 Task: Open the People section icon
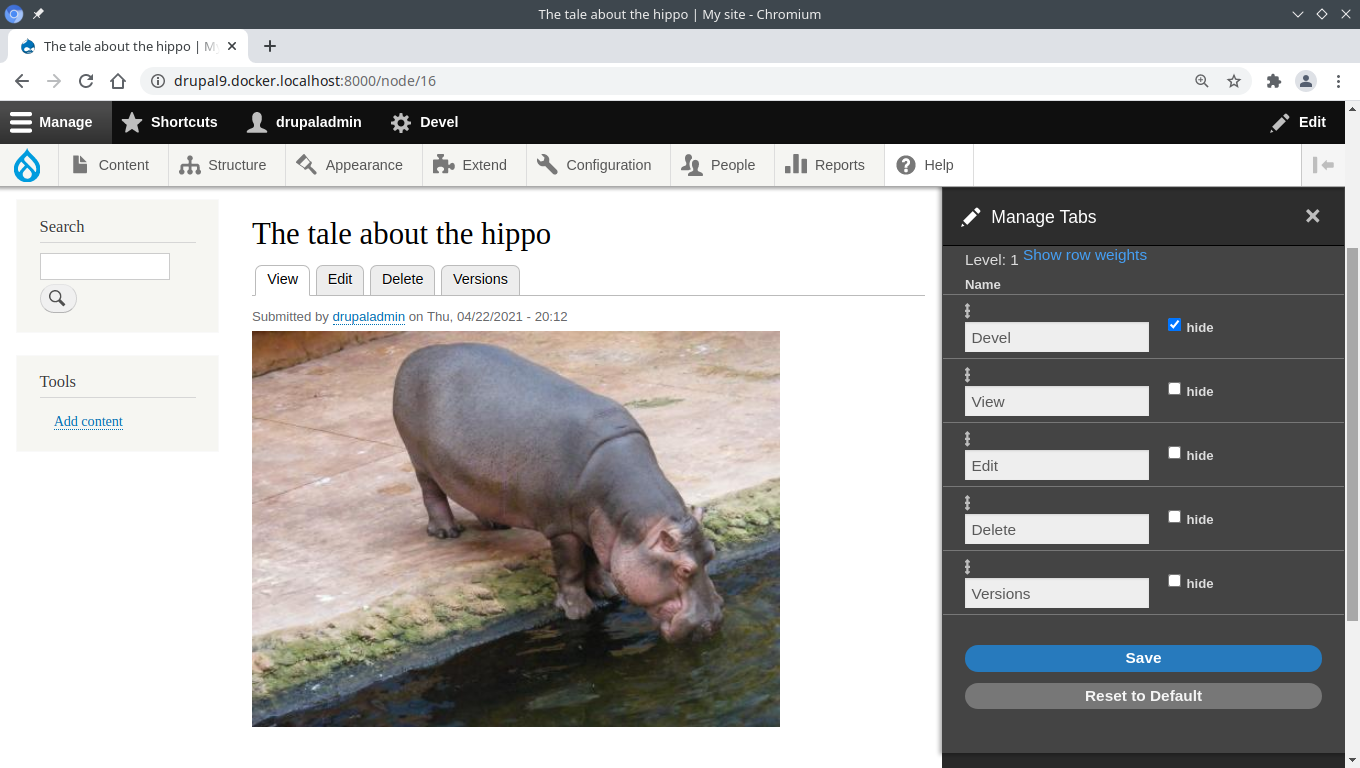tap(691, 164)
